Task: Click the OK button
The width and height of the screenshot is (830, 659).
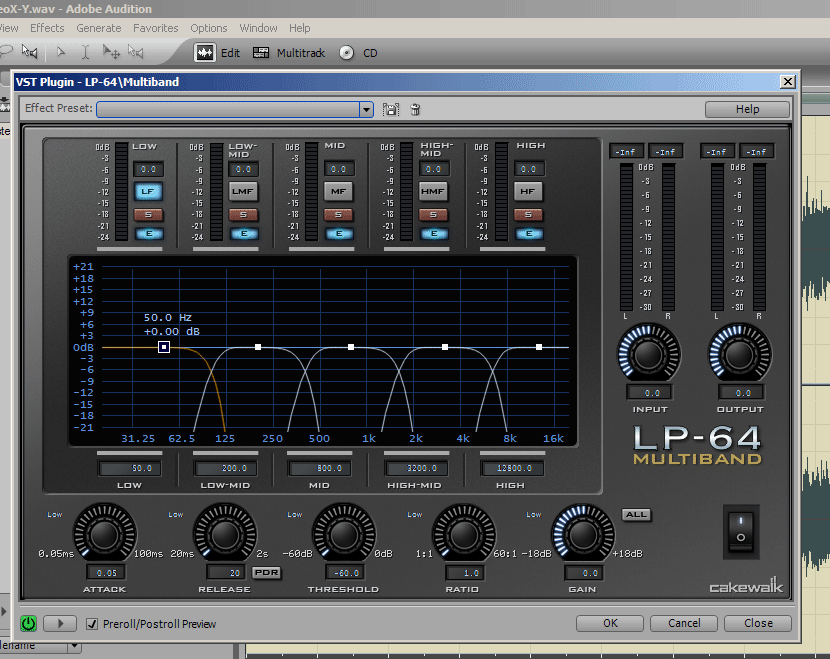Action: tap(610, 623)
